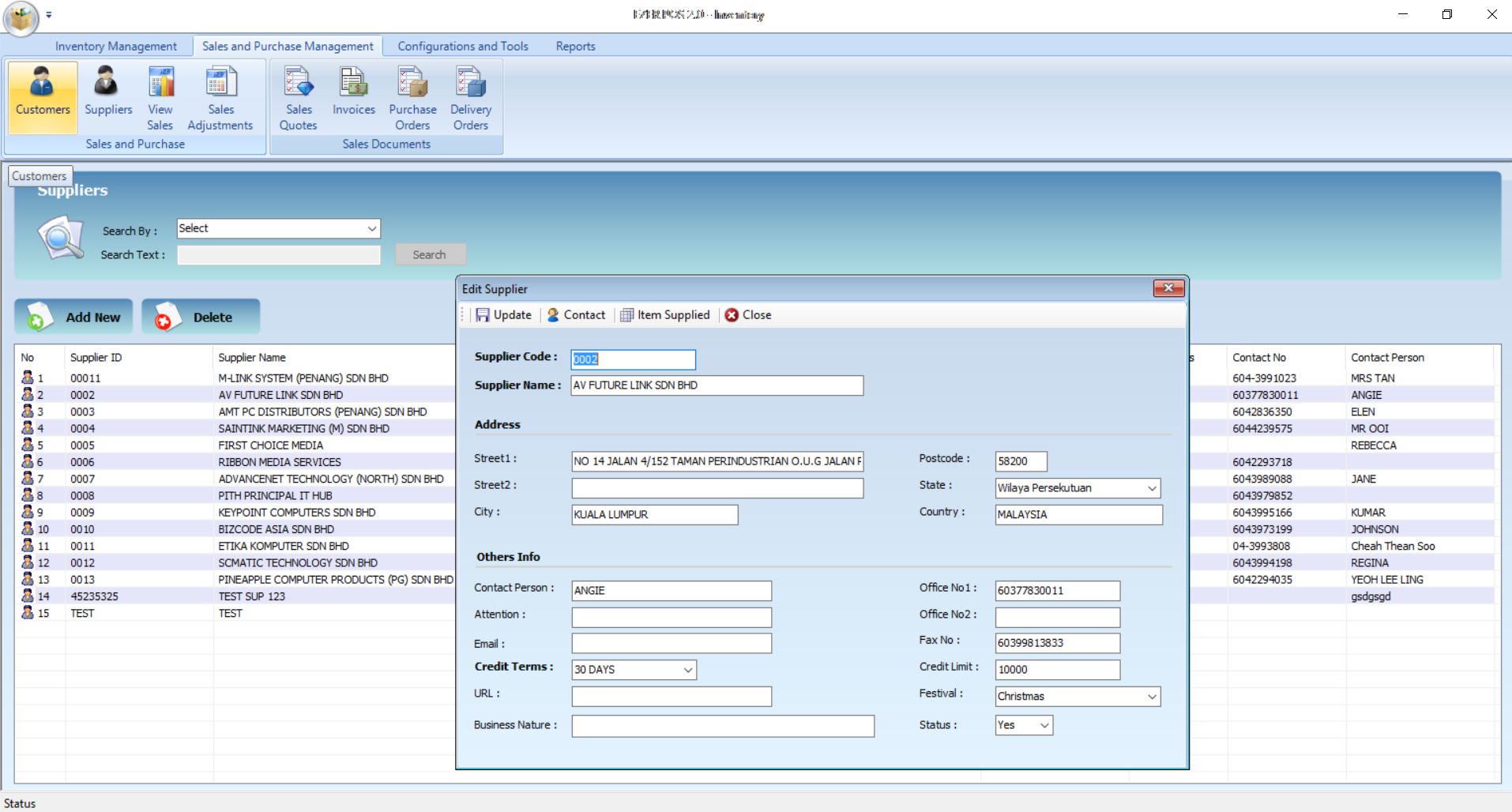This screenshot has height=812, width=1512.
Task: Click row icon for supplier 45235325
Action: (28, 596)
